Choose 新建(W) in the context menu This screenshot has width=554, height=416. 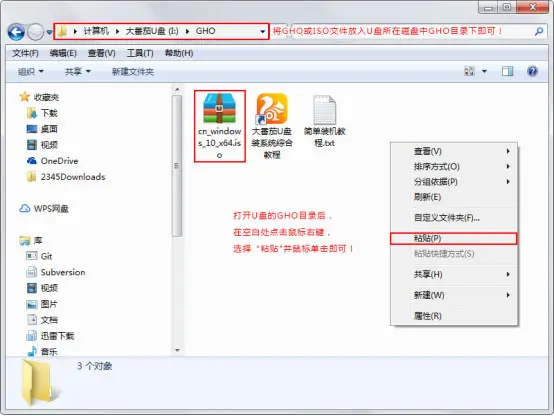[x=454, y=295]
